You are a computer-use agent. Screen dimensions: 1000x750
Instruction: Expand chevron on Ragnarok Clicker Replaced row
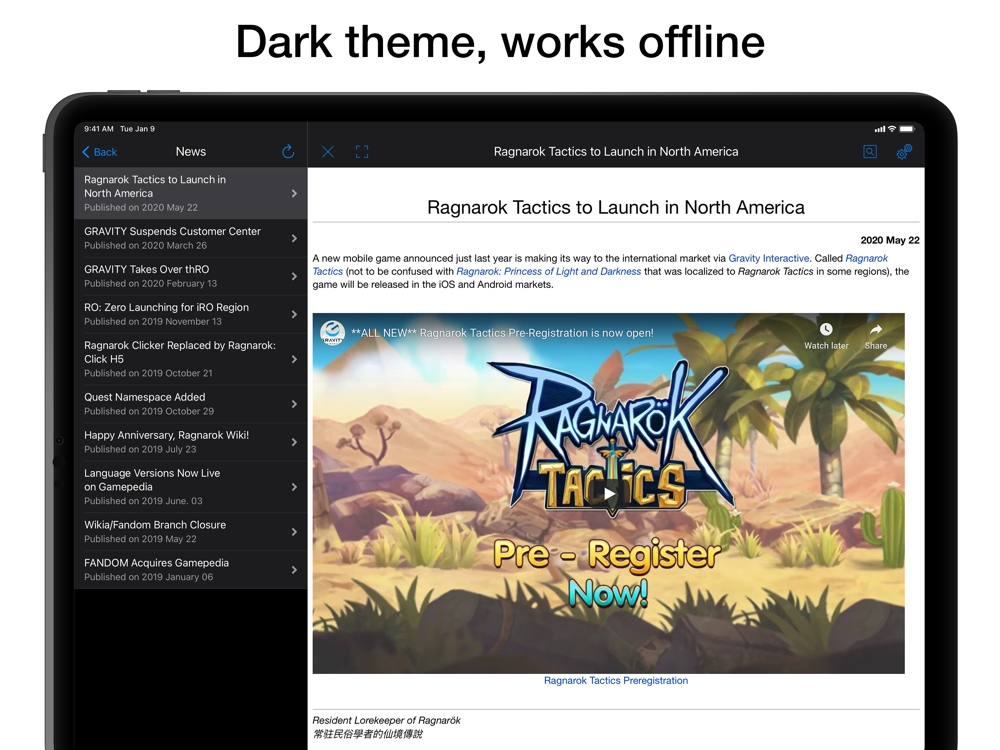[x=294, y=359]
